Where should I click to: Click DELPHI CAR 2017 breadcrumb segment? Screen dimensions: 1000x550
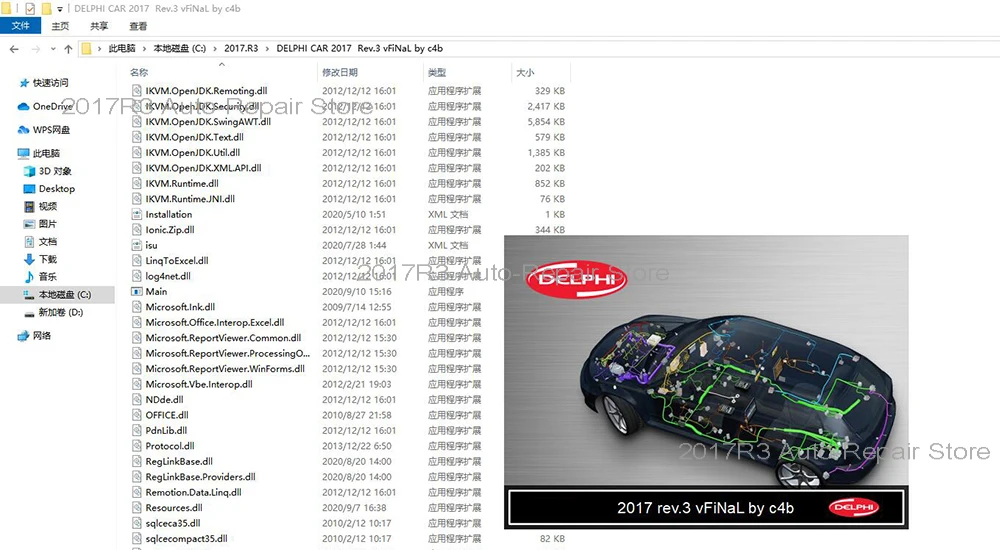tap(359, 48)
